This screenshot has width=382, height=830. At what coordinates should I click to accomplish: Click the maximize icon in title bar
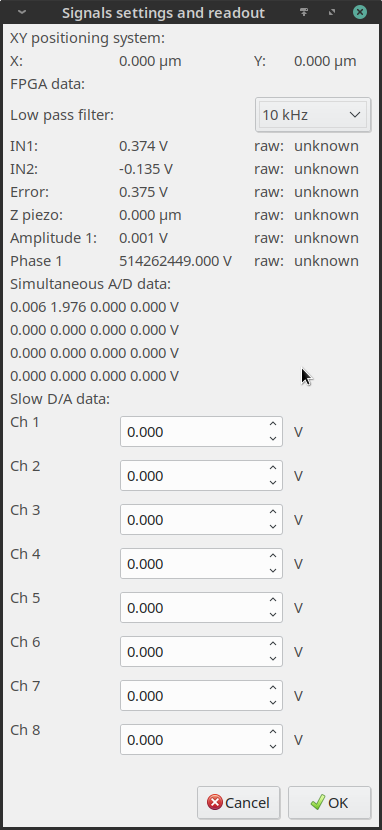pos(332,12)
